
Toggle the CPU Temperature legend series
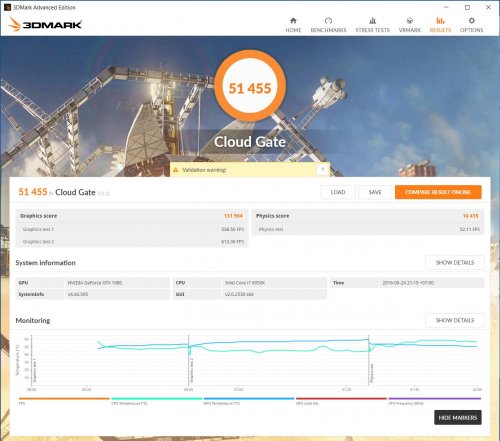156,401
